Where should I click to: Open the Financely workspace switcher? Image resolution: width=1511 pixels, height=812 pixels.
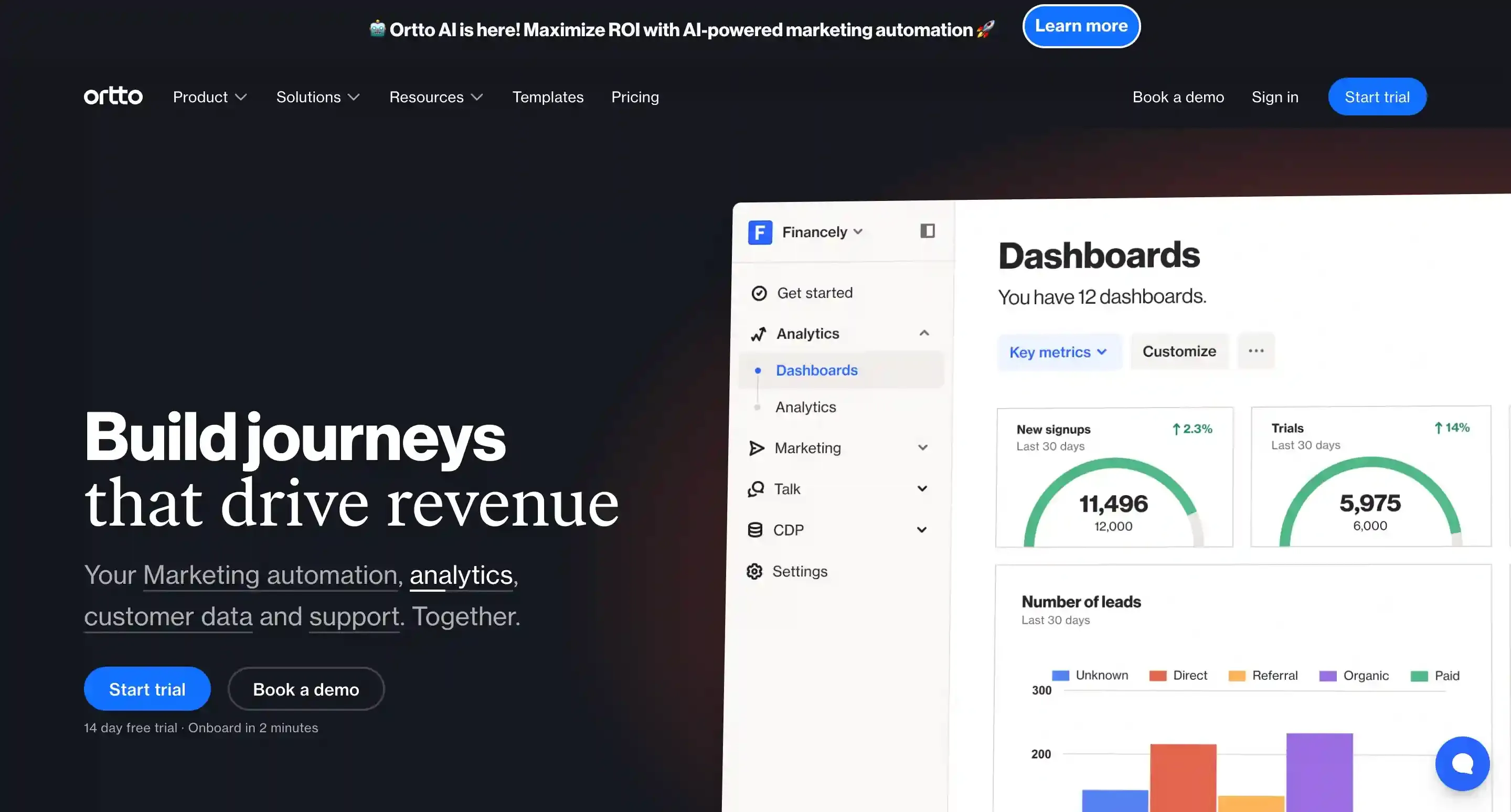(822, 232)
